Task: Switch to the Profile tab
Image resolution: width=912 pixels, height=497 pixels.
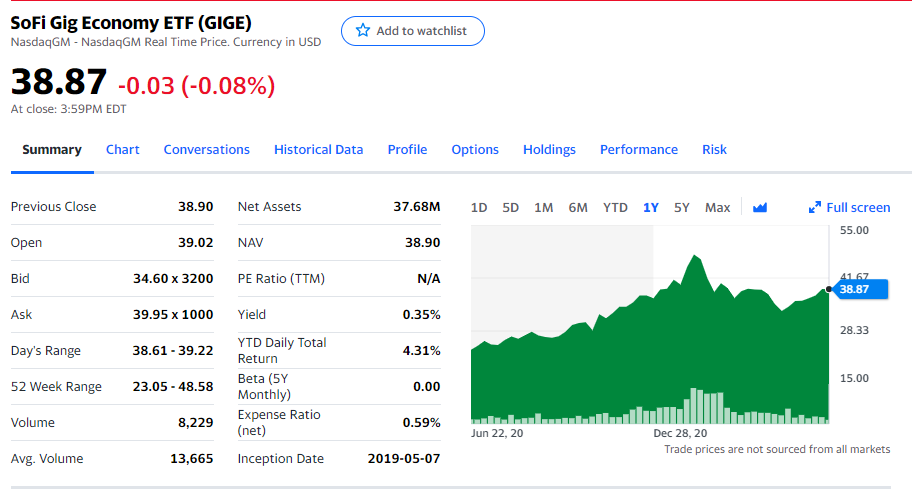Action: [x=407, y=150]
